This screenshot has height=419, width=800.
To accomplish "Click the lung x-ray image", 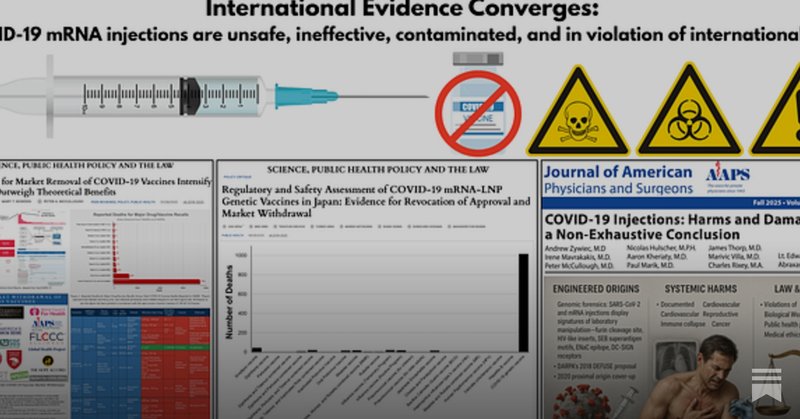I will pyautogui.click(x=676, y=360).
